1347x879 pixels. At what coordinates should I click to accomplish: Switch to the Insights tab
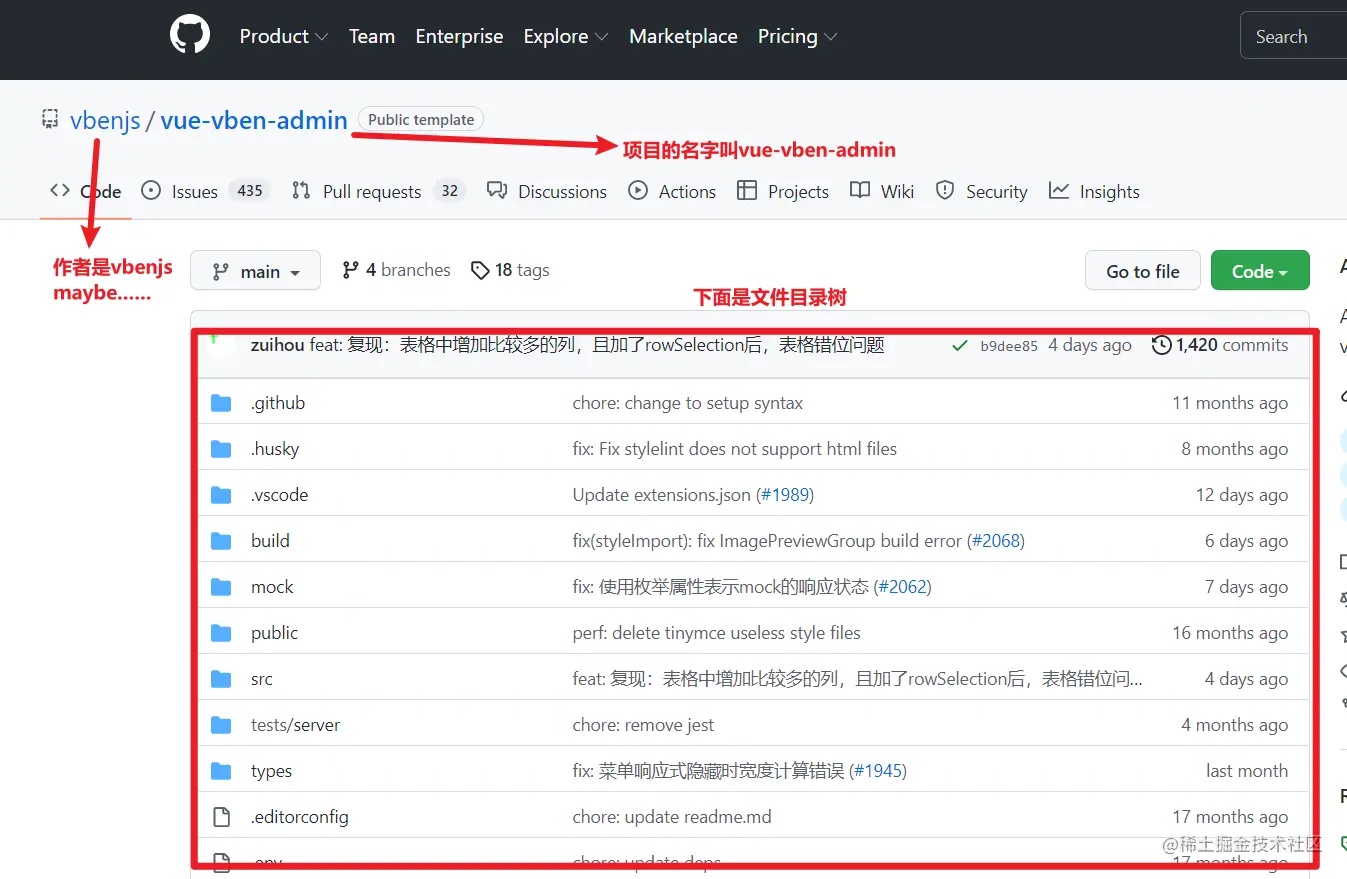(x=1094, y=191)
